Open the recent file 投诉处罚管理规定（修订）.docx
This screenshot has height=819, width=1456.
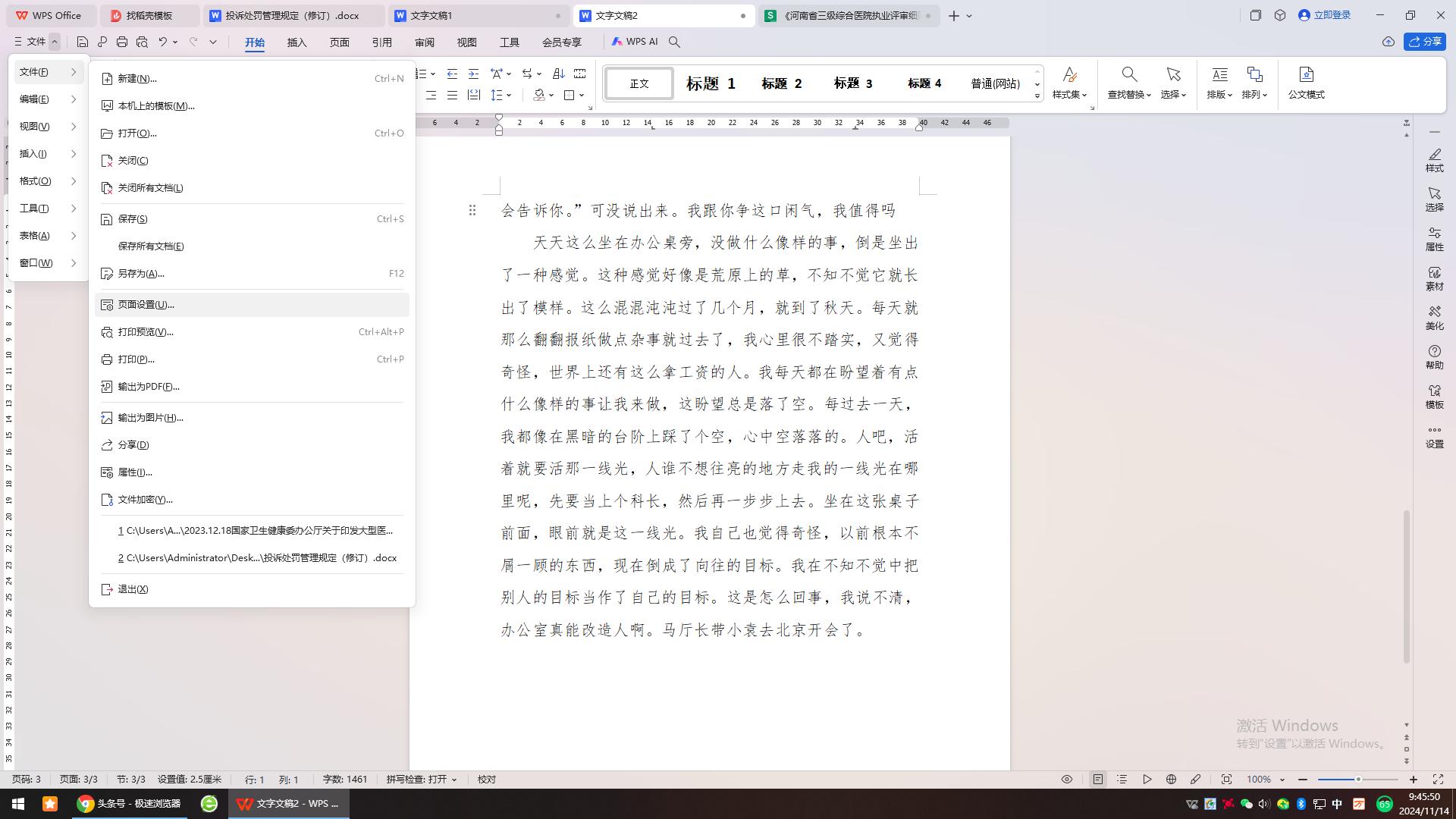point(258,557)
